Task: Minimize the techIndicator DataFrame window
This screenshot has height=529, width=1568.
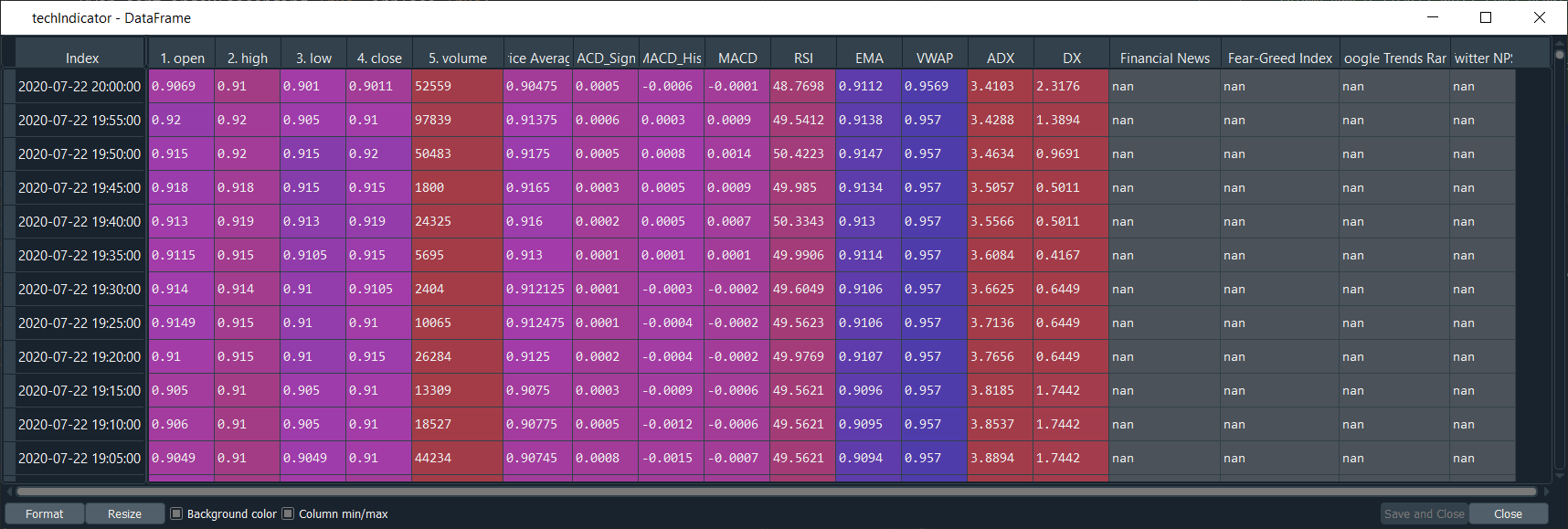Action: point(1433,17)
